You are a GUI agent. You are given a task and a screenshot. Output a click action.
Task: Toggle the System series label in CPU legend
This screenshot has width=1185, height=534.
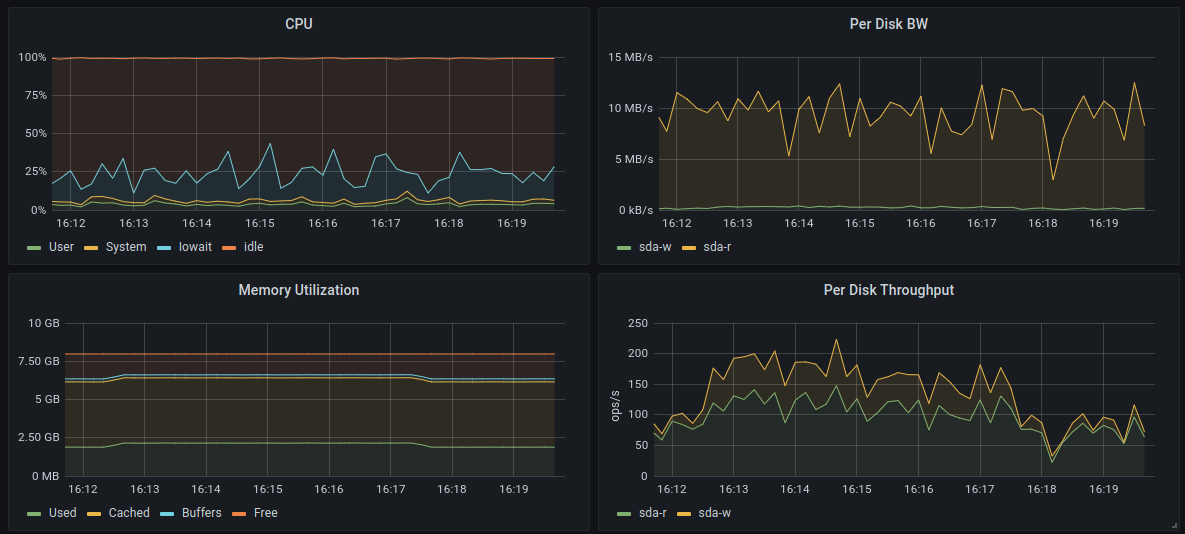pos(126,247)
